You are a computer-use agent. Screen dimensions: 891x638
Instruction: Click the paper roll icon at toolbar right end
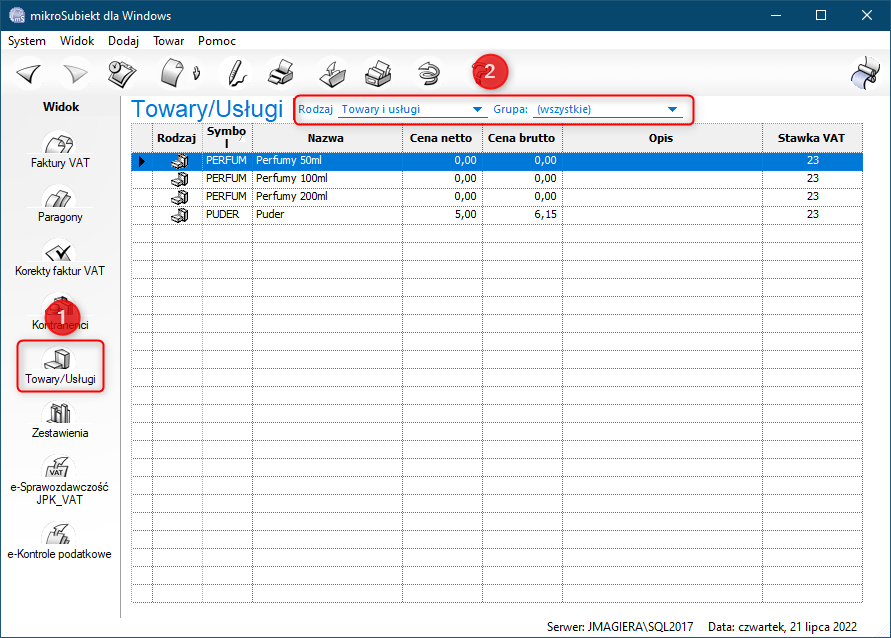click(865, 73)
